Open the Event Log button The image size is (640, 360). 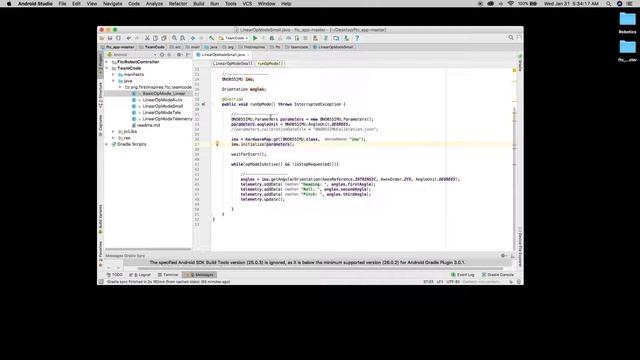click(x=462, y=275)
